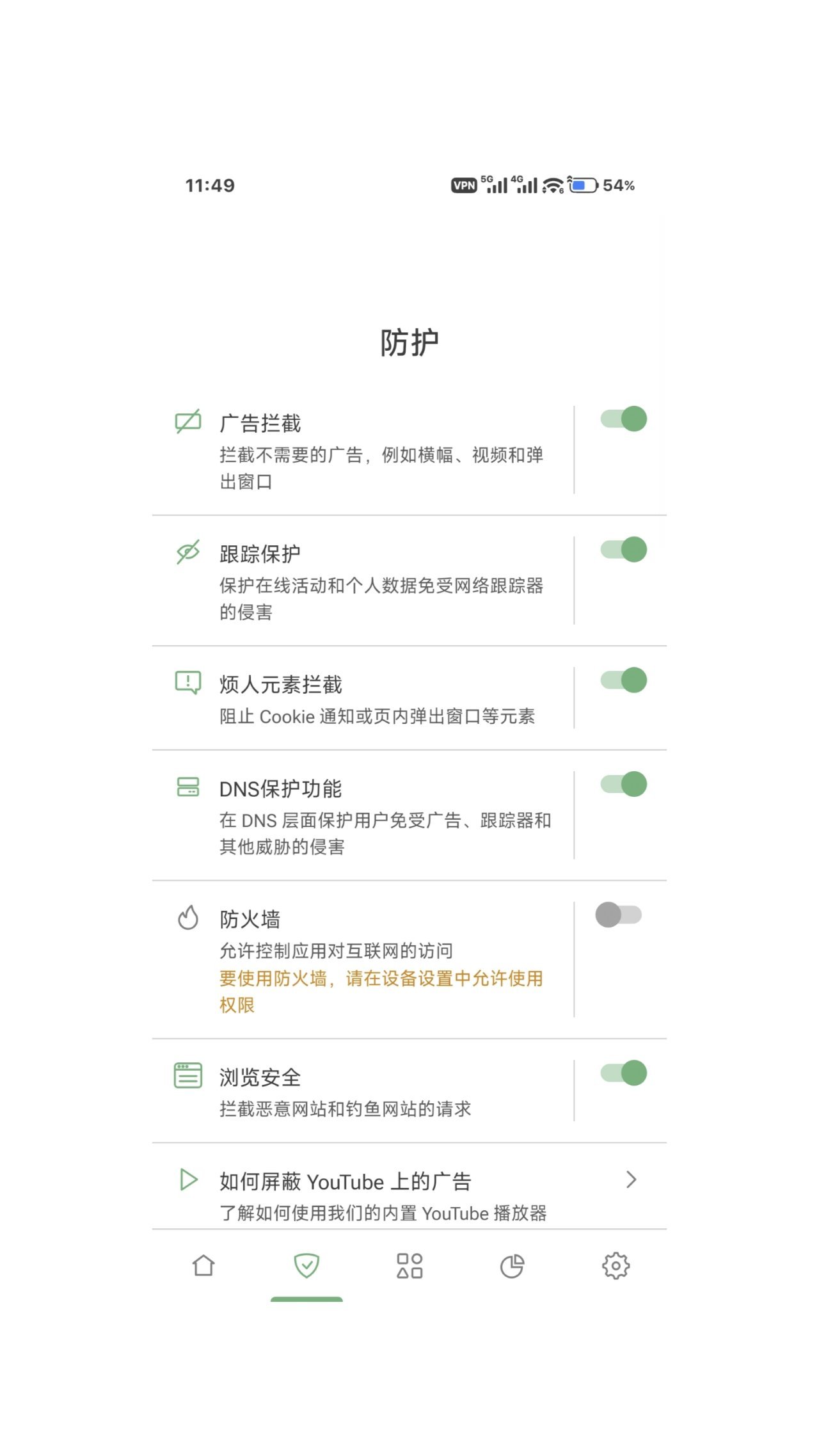
Task: Tap the browsing security window icon
Action: (188, 1075)
